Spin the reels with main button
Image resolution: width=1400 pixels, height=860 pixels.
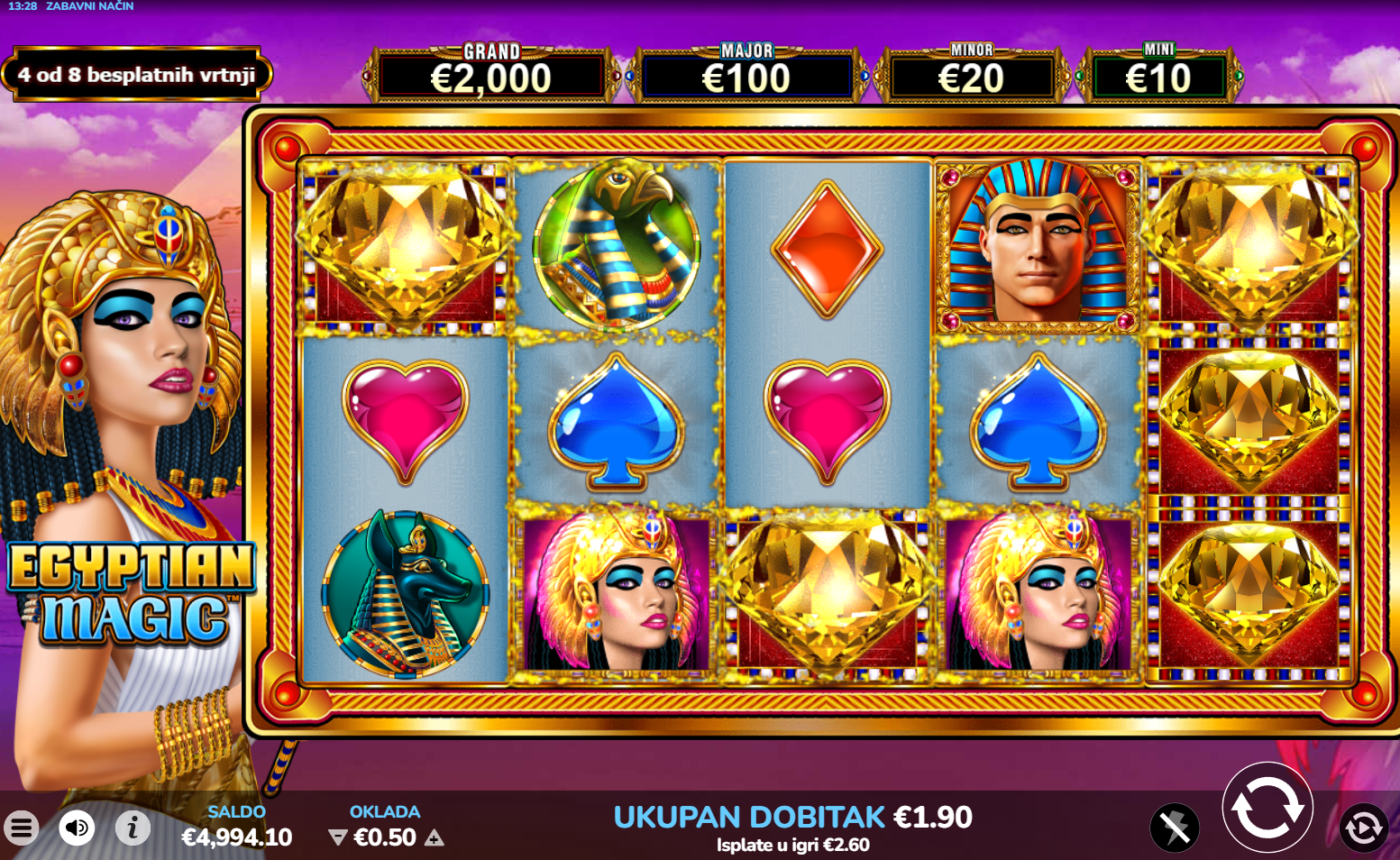[1267, 808]
